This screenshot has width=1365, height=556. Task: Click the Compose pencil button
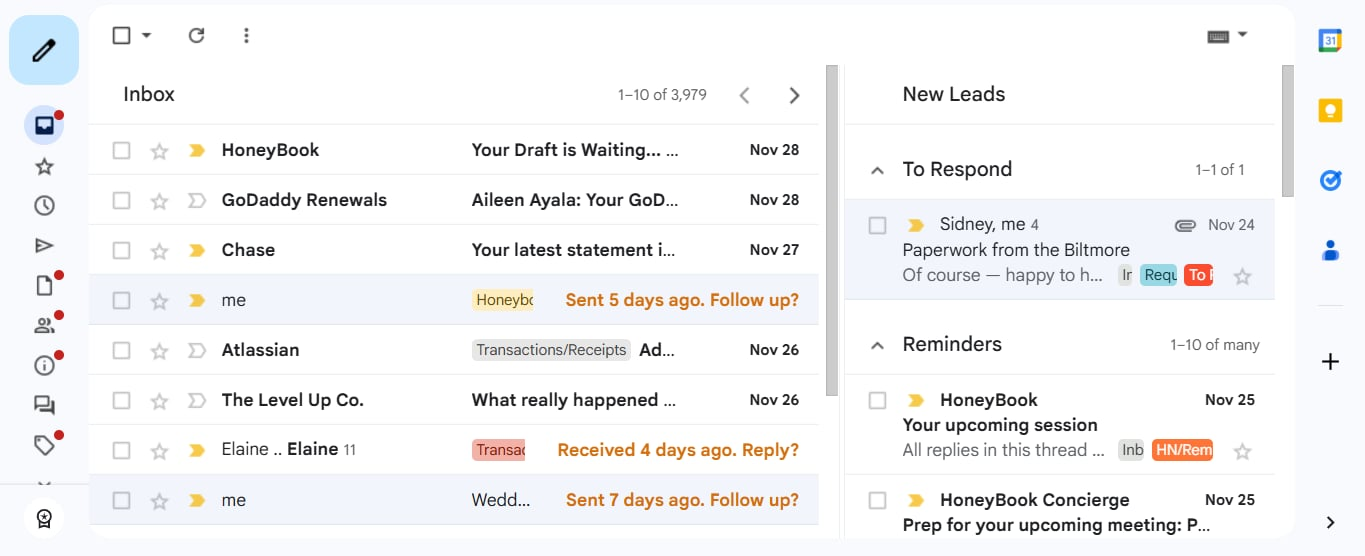[44, 50]
